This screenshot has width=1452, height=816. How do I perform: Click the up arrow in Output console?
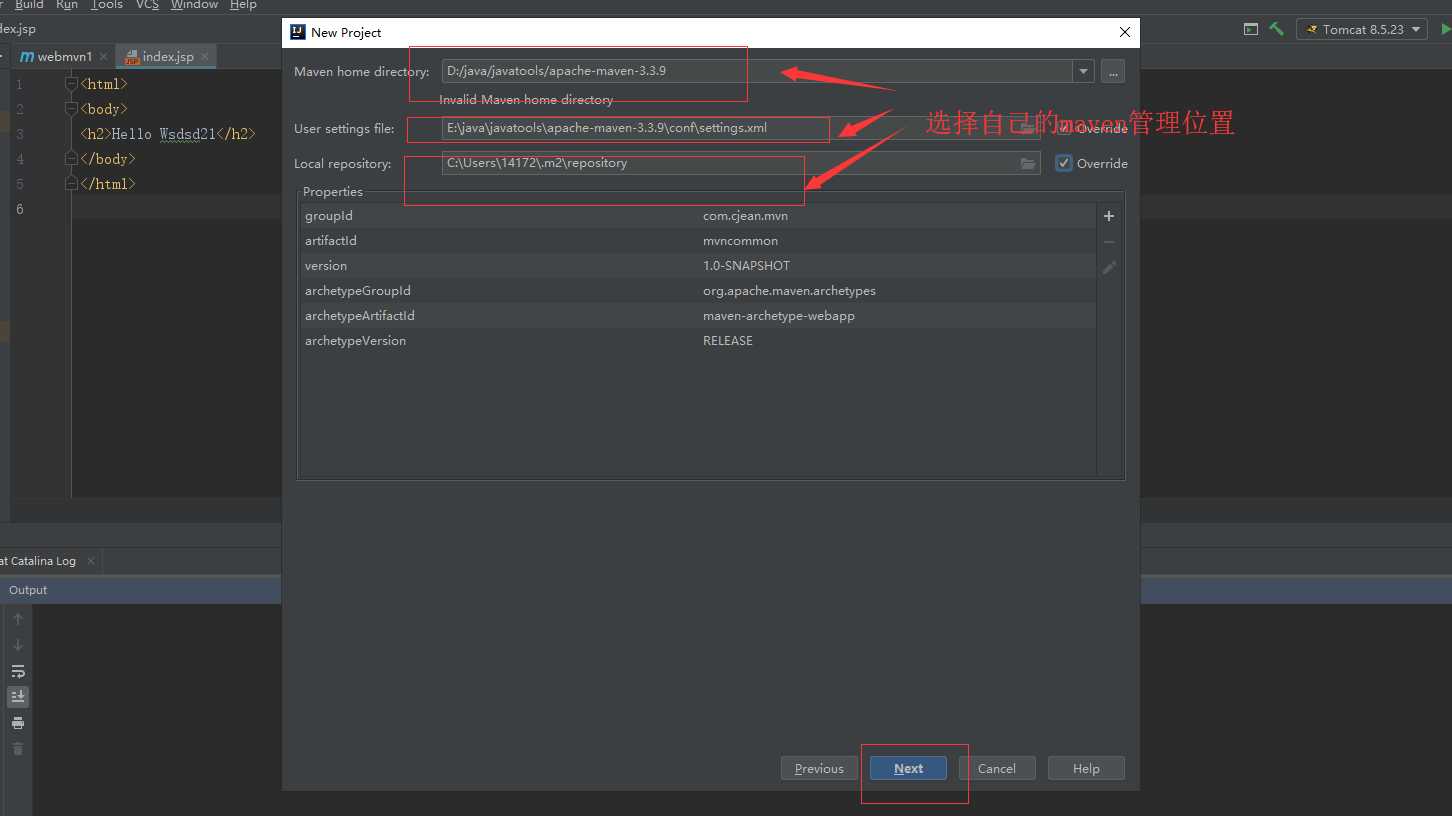[x=18, y=619]
